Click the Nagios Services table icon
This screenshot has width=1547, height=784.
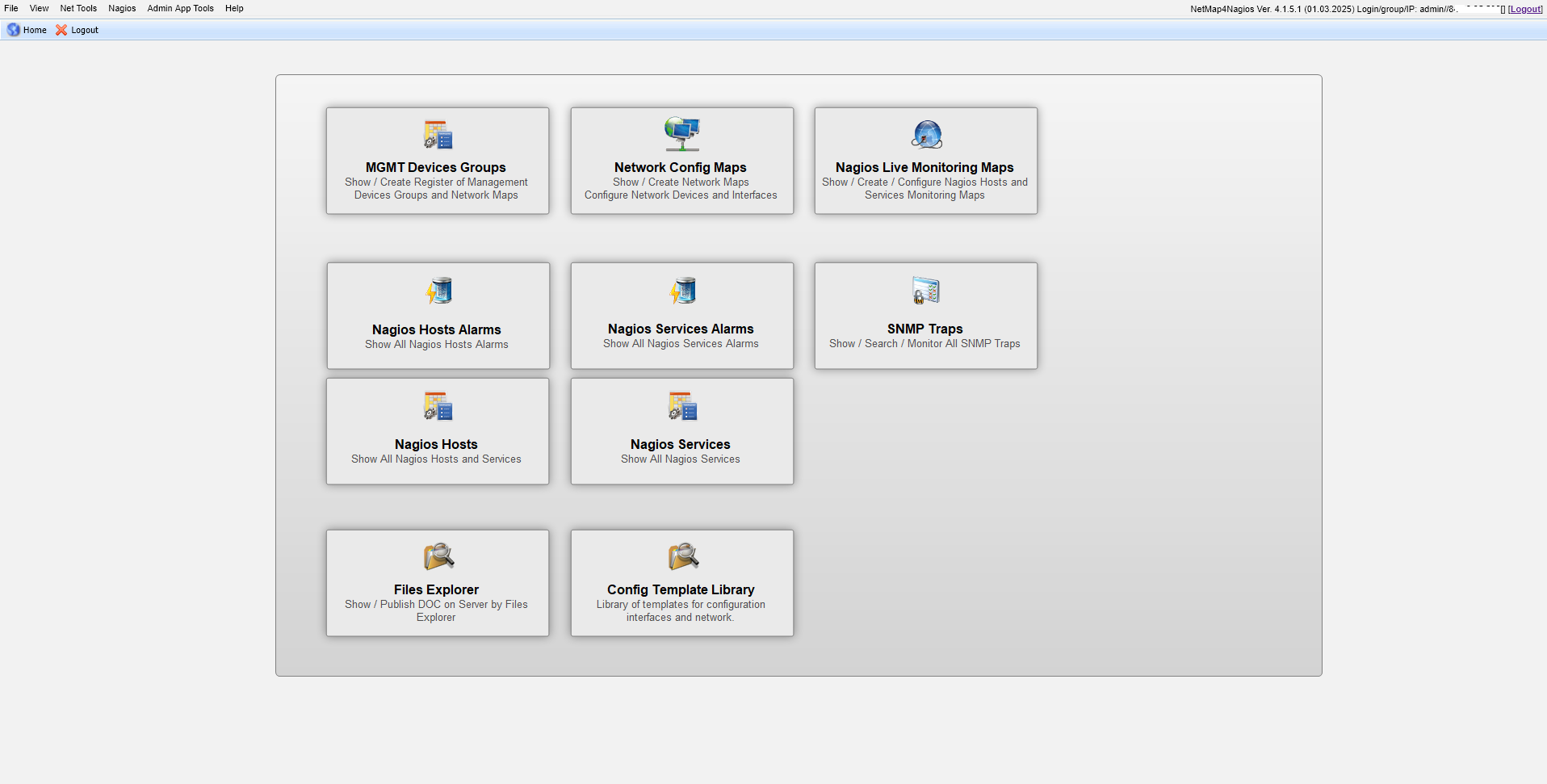click(682, 406)
